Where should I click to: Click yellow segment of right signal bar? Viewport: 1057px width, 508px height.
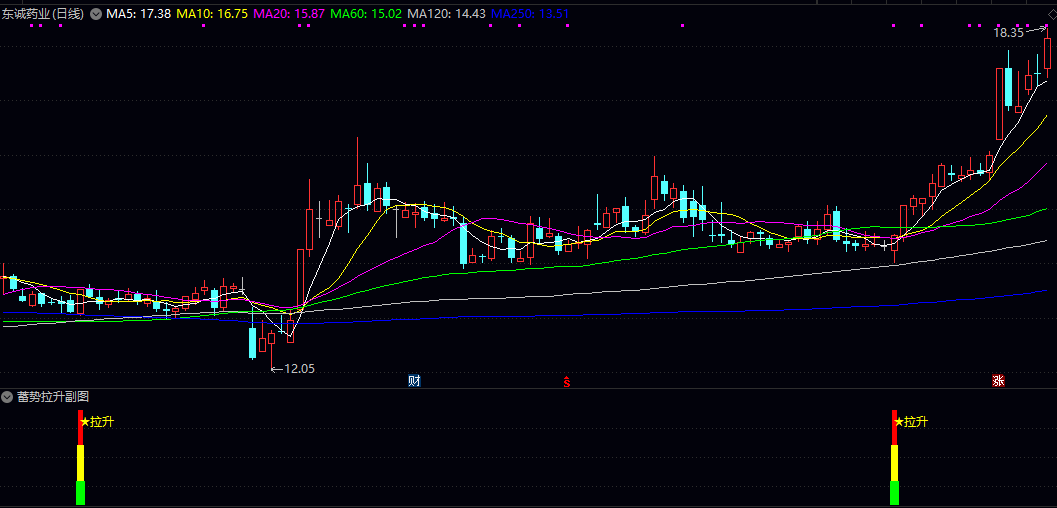coord(895,462)
